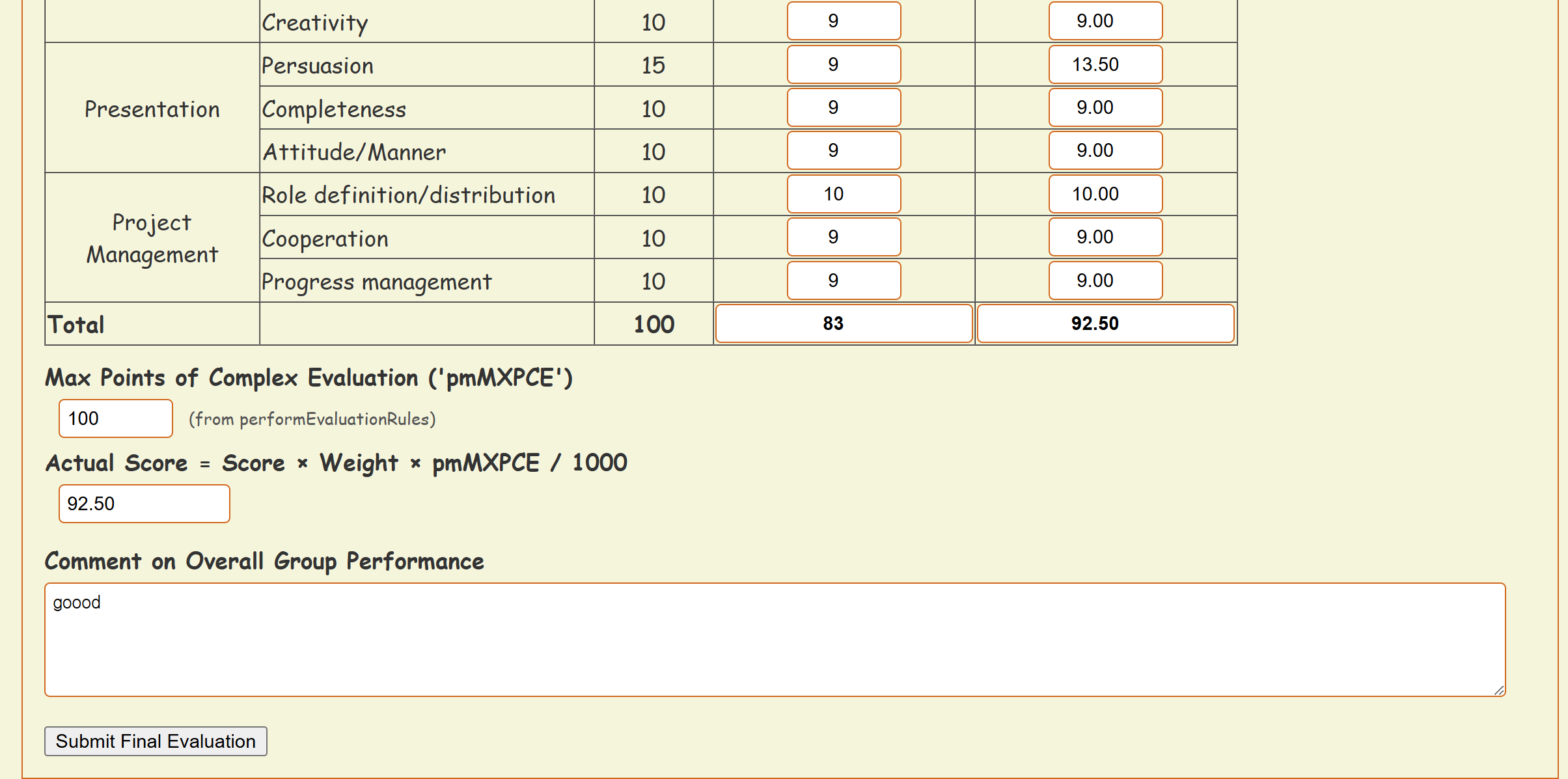
Task: Select the Persuasion score input field
Action: click(x=843, y=64)
